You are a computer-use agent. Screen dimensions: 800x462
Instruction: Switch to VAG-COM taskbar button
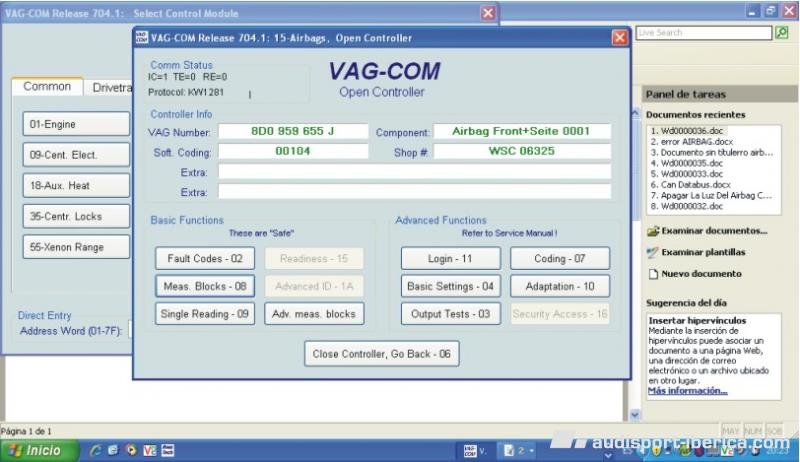click(x=476, y=451)
